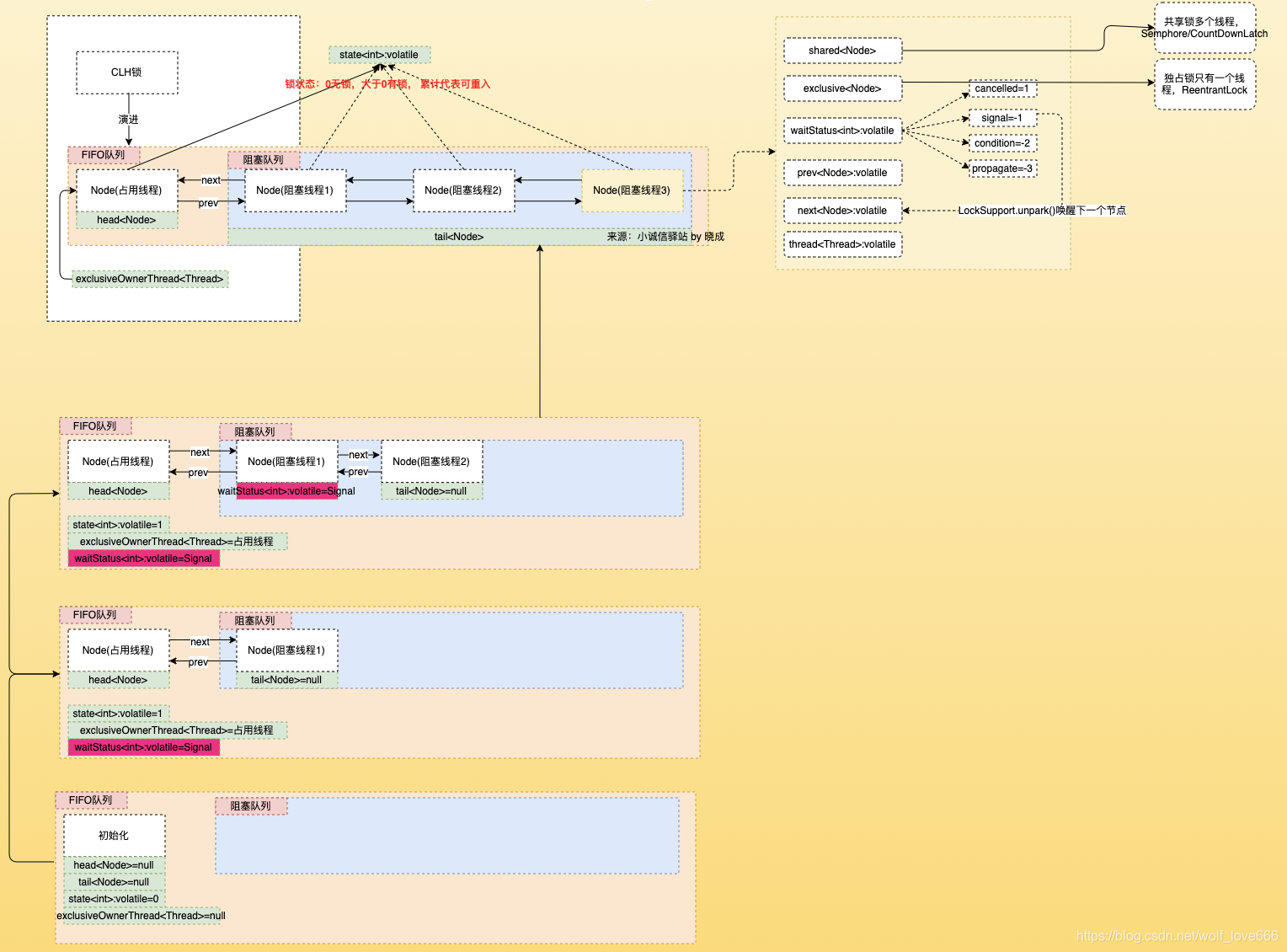Click the 初始化 node box
Image resolution: width=1287 pixels, height=952 pixels.
[114, 836]
